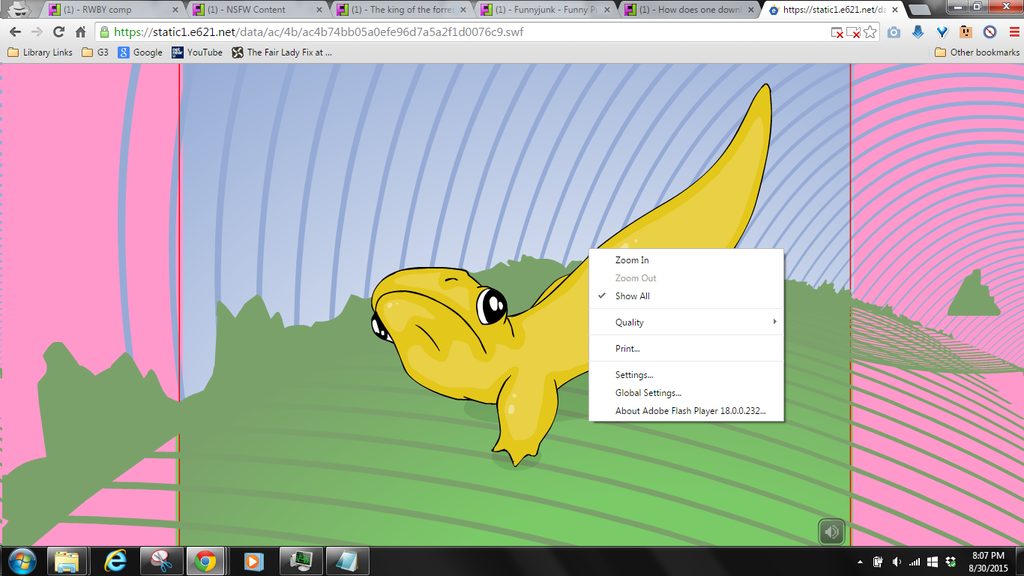Screen dimensions: 1024x576
Task: Choose Print from the context menu
Action: (627, 348)
